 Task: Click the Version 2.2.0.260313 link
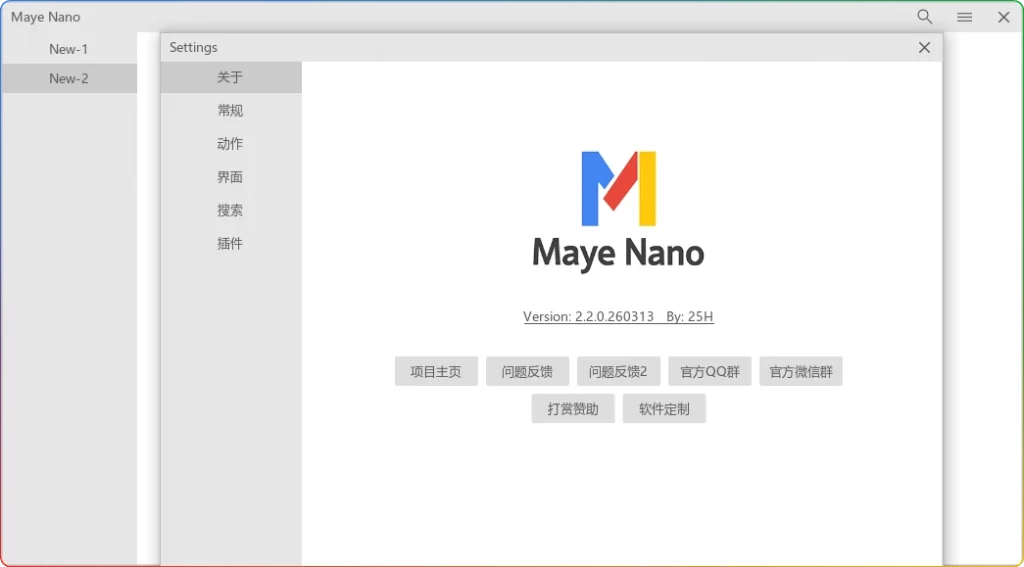tap(618, 317)
